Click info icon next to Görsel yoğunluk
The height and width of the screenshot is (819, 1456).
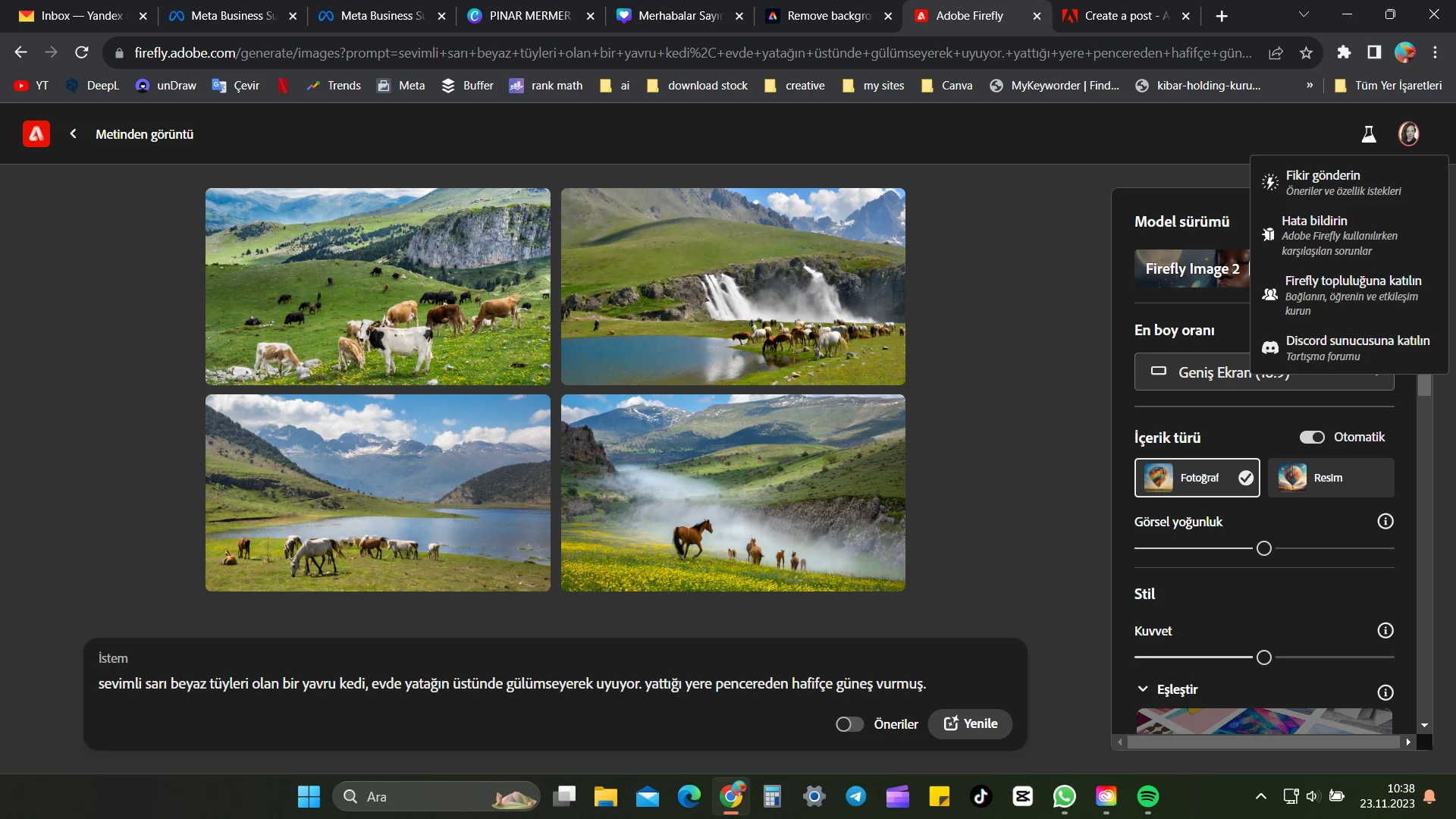(1385, 522)
